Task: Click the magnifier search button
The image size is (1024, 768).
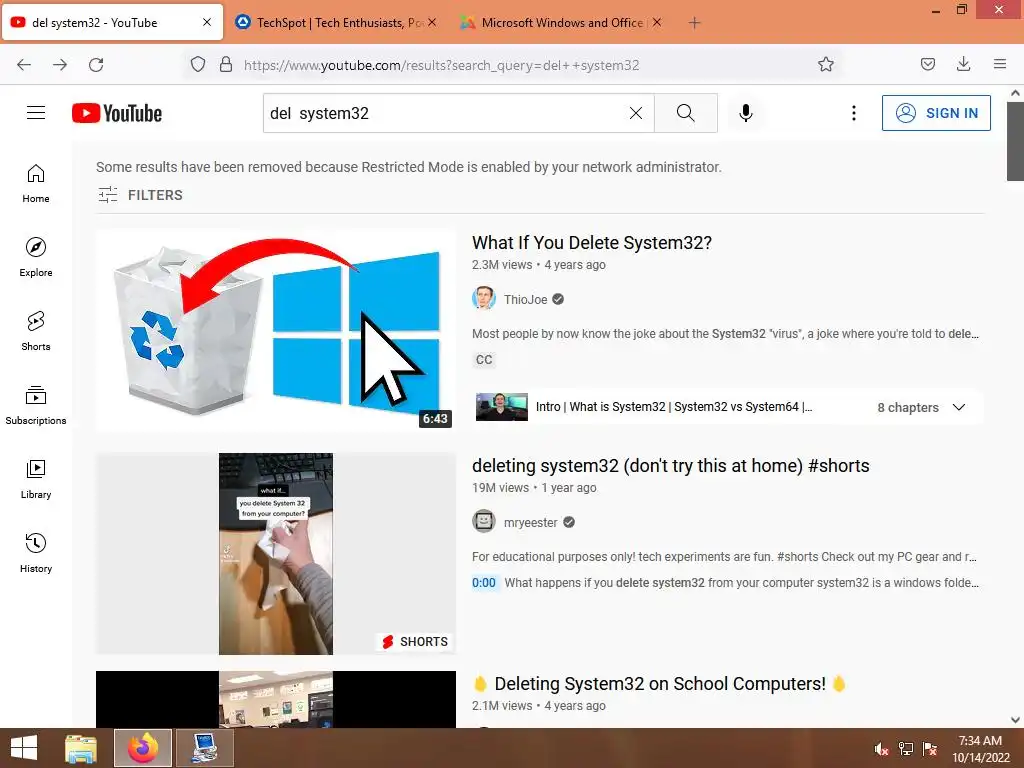Action: point(686,113)
